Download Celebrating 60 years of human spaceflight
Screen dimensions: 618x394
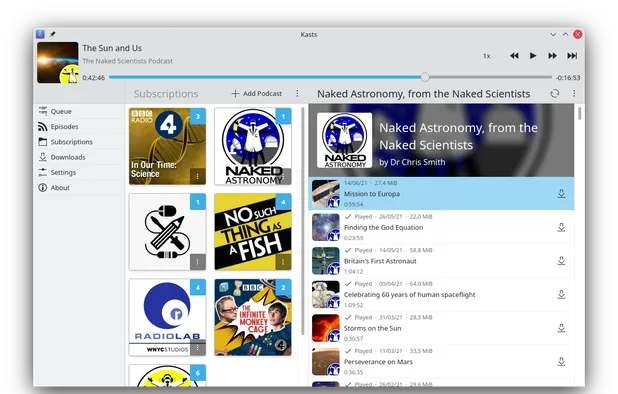561,294
